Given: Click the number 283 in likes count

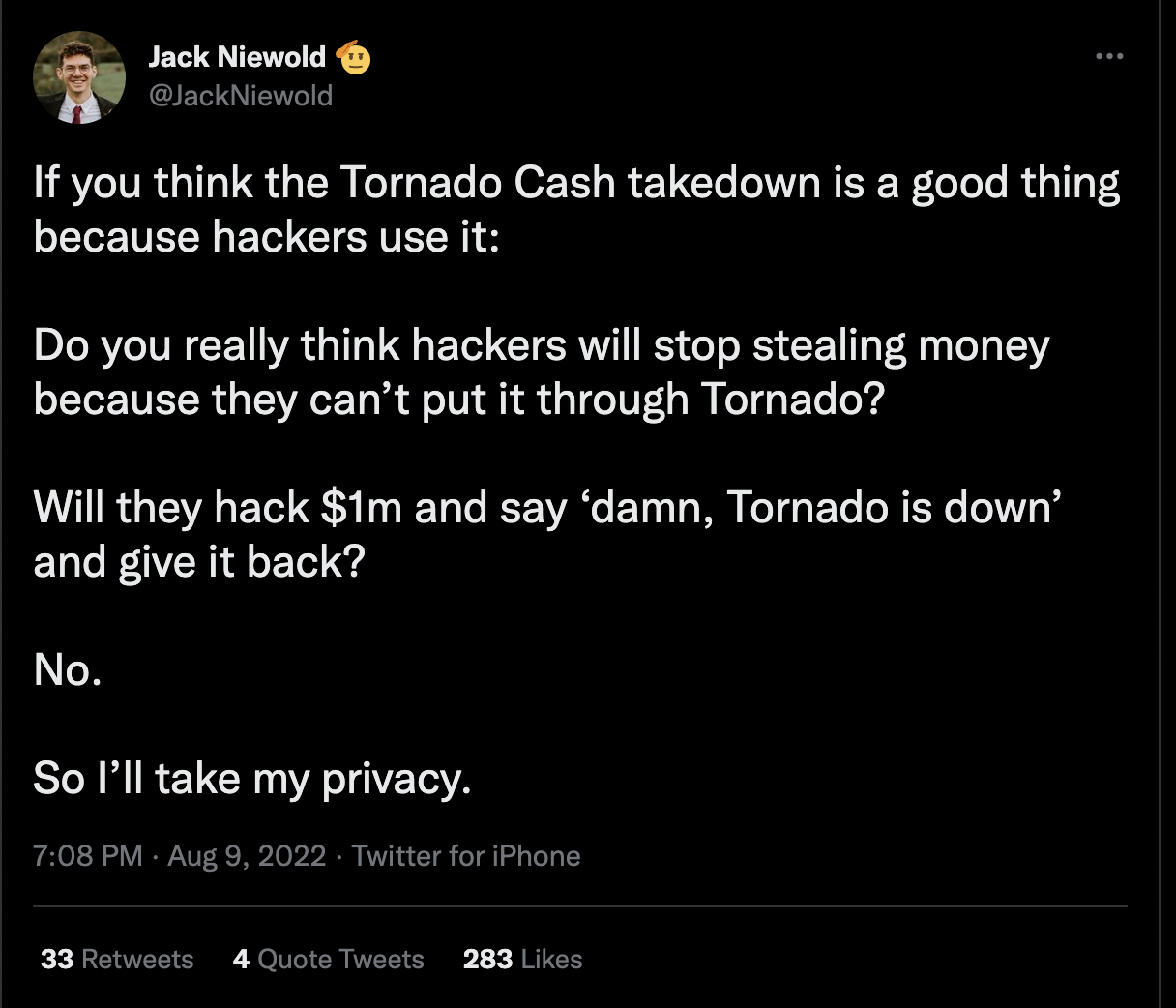Looking at the screenshot, I should pyautogui.click(x=487, y=960).
